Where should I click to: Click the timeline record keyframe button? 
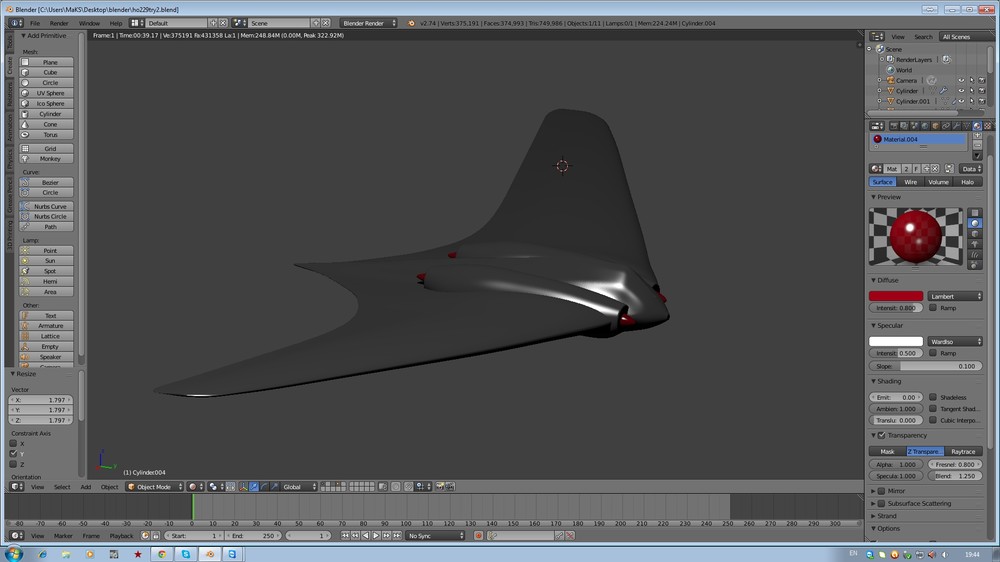478,536
